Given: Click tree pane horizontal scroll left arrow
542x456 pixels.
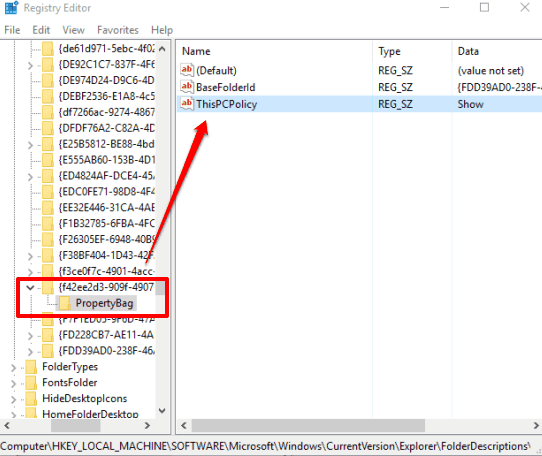Looking at the screenshot, I should pos(7,425).
